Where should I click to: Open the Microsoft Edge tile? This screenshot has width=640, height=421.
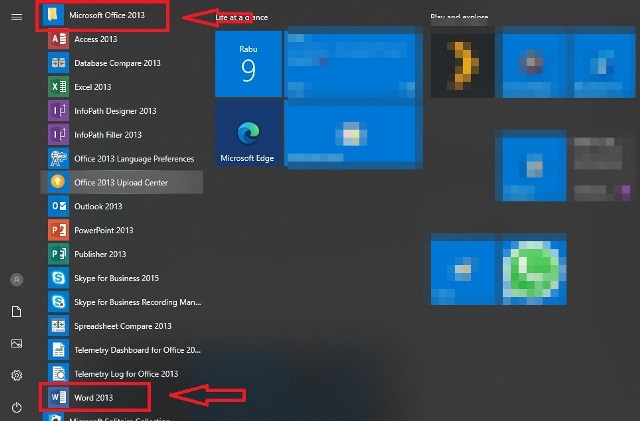pyautogui.click(x=248, y=134)
